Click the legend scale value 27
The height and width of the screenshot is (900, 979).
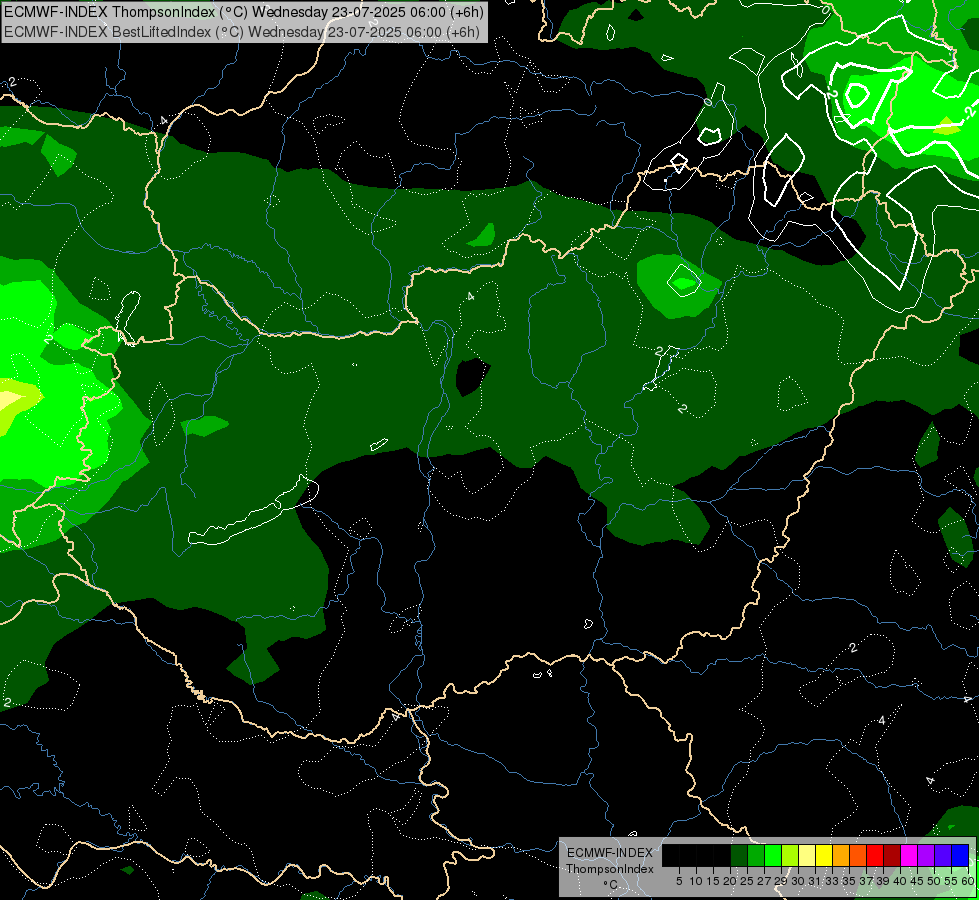[764, 881]
